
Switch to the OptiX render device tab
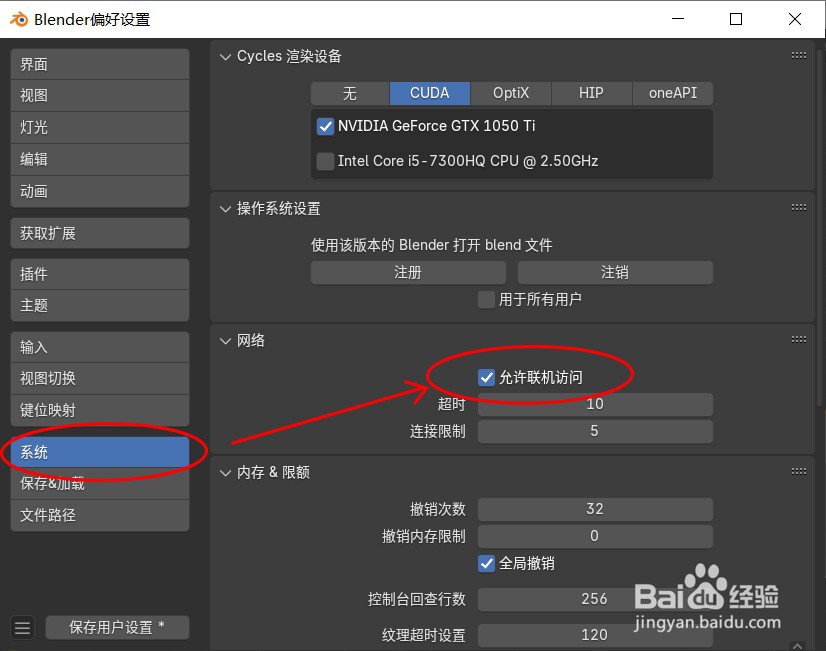click(x=511, y=92)
